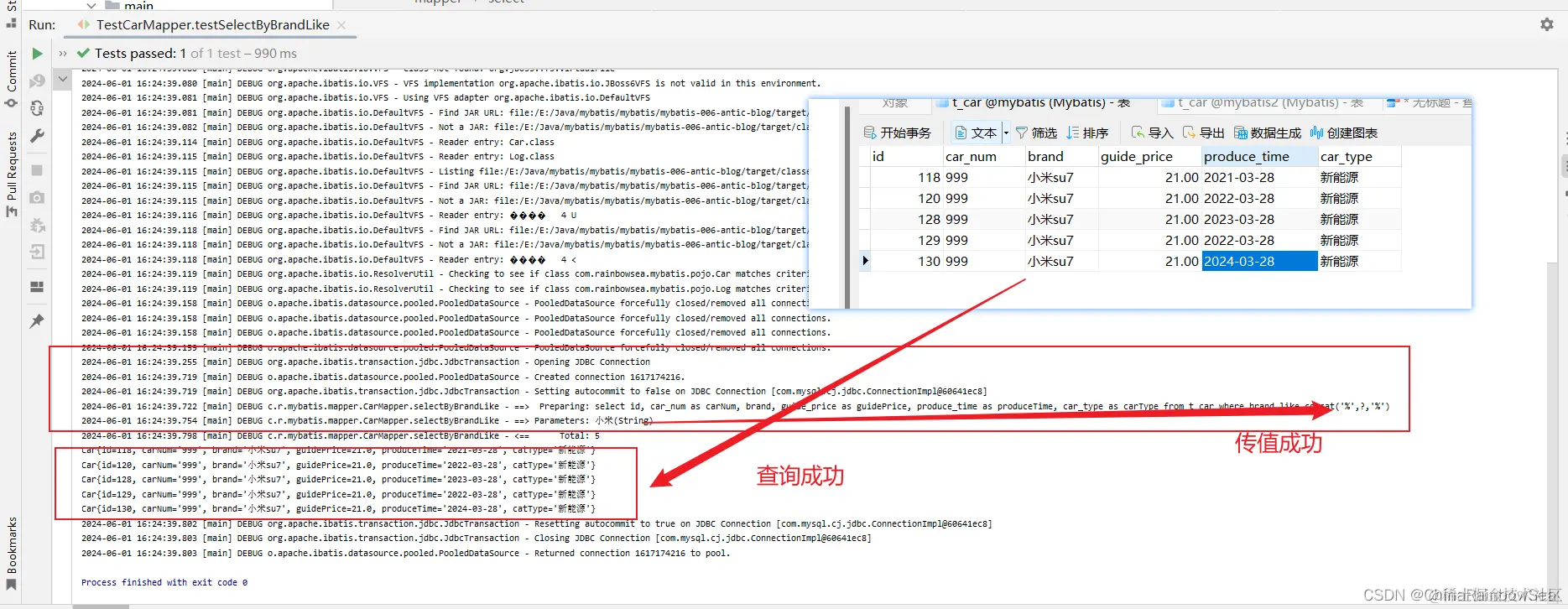Image resolution: width=1568 pixels, height=609 pixels.
Task: Select the id cell with value 128
Action: tap(906, 219)
